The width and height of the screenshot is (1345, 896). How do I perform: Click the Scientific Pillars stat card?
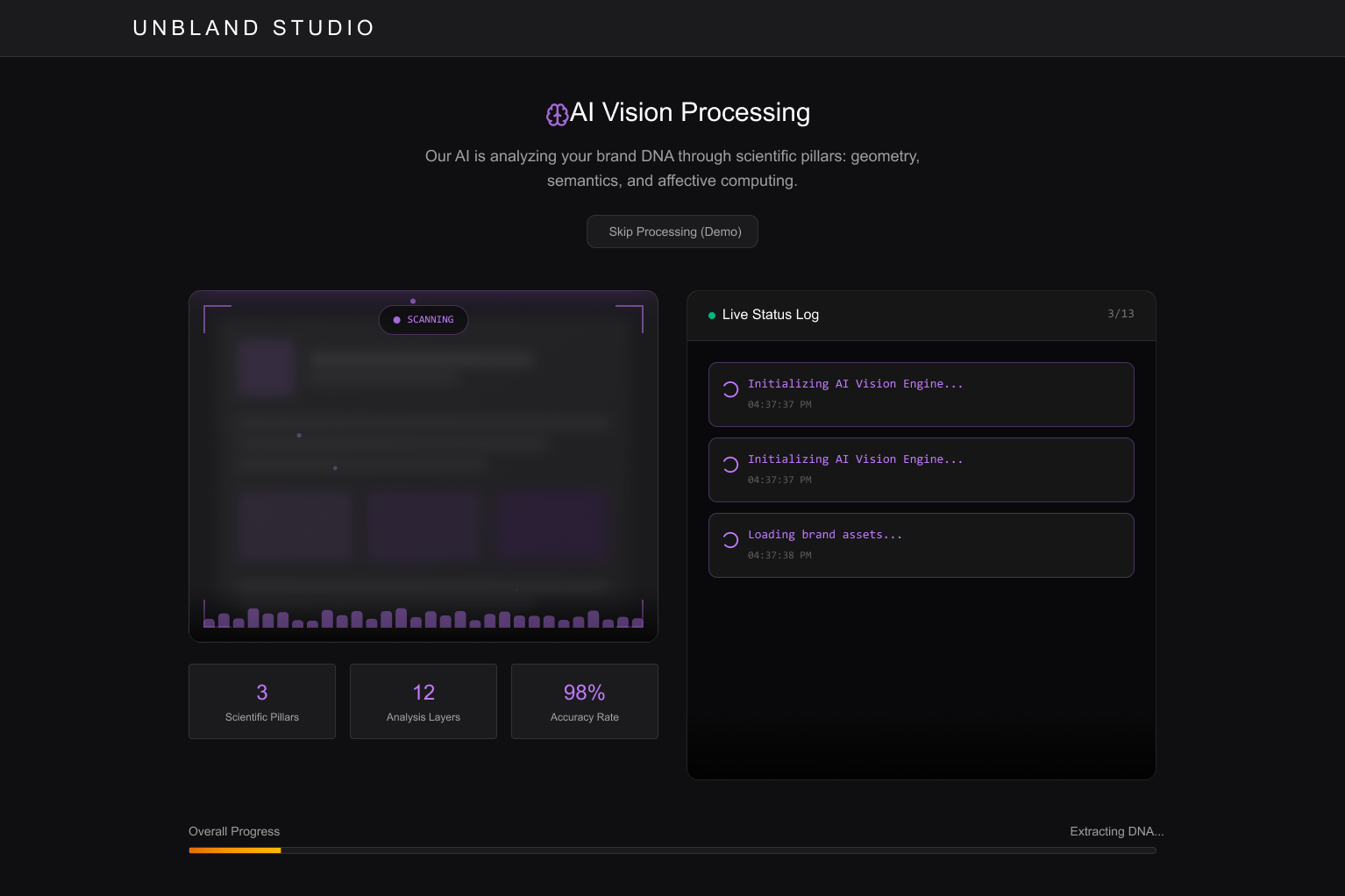click(262, 701)
